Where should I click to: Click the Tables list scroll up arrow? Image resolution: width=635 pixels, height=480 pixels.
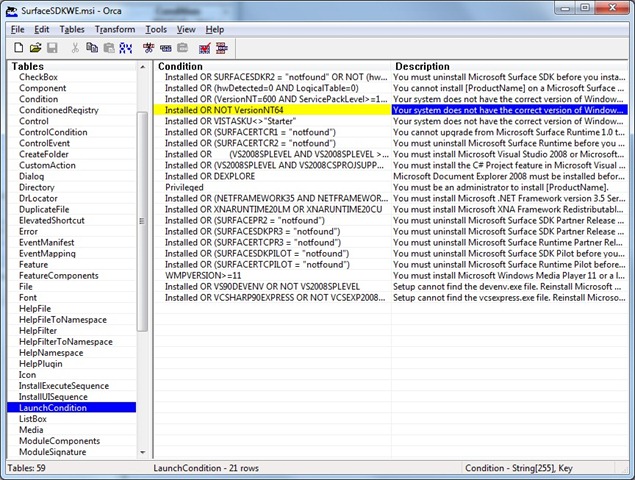pyautogui.click(x=143, y=67)
